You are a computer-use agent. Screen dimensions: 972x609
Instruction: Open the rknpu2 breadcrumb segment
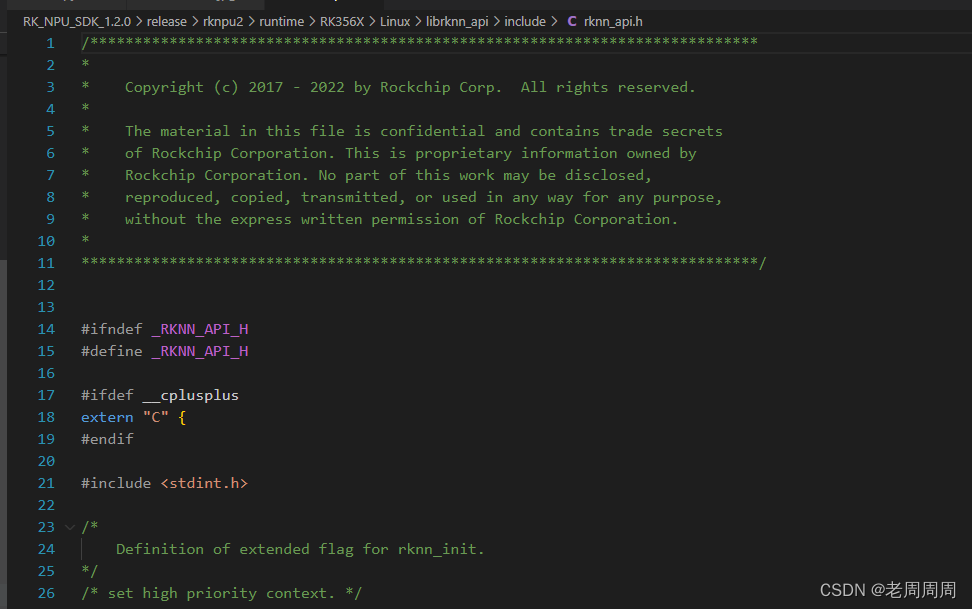click(223, 22)
